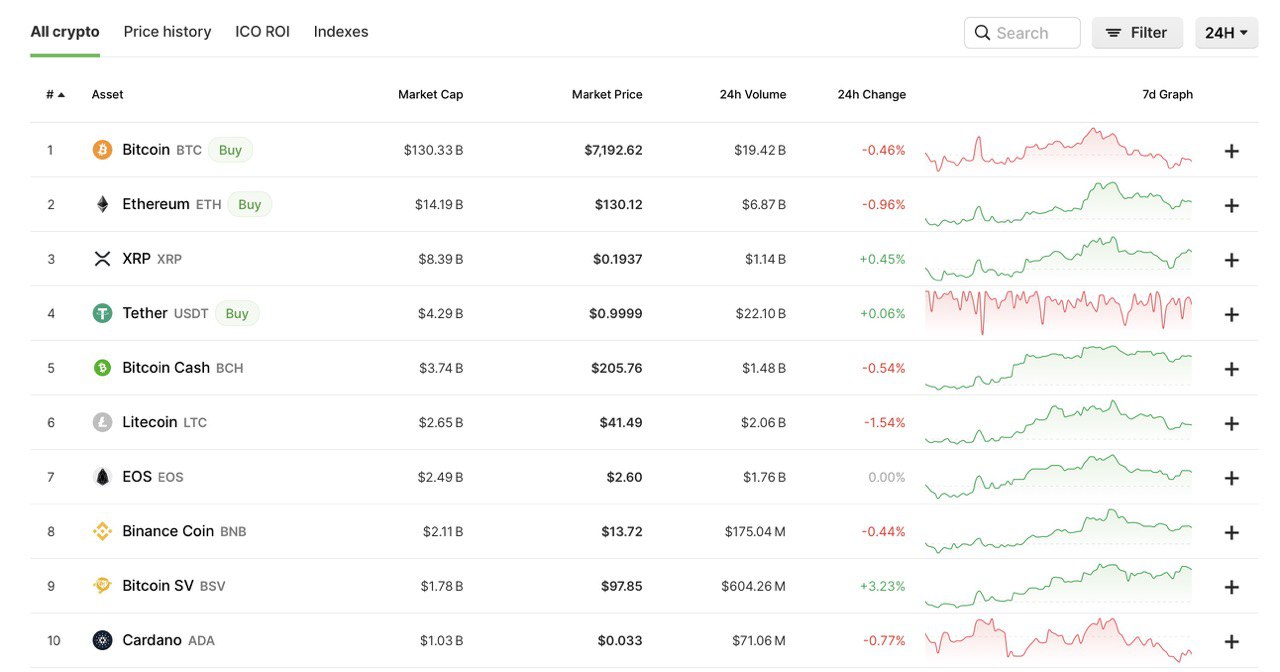The width and height of the screenshot is (1280, 672).
Task: Click the Cardano 7d graph sparkline
Action: (x=1058, y=640)
